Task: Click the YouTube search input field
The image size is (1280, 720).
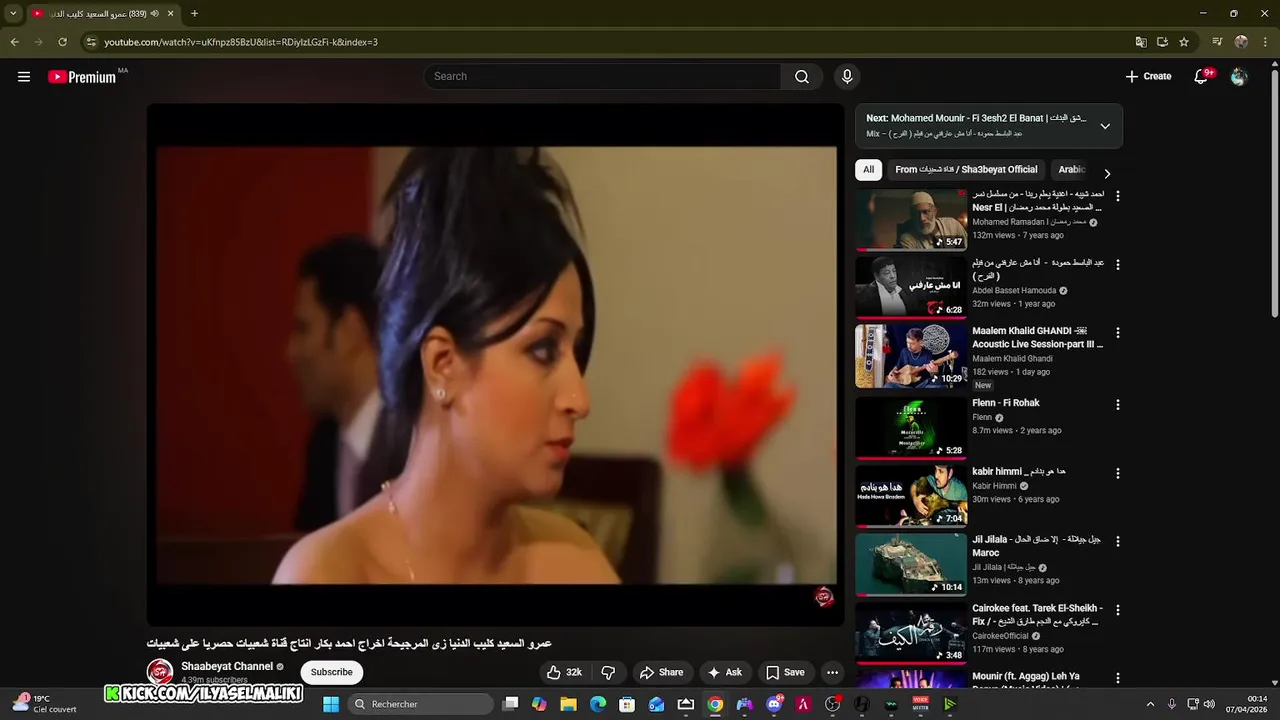Action: coord(603,77)
